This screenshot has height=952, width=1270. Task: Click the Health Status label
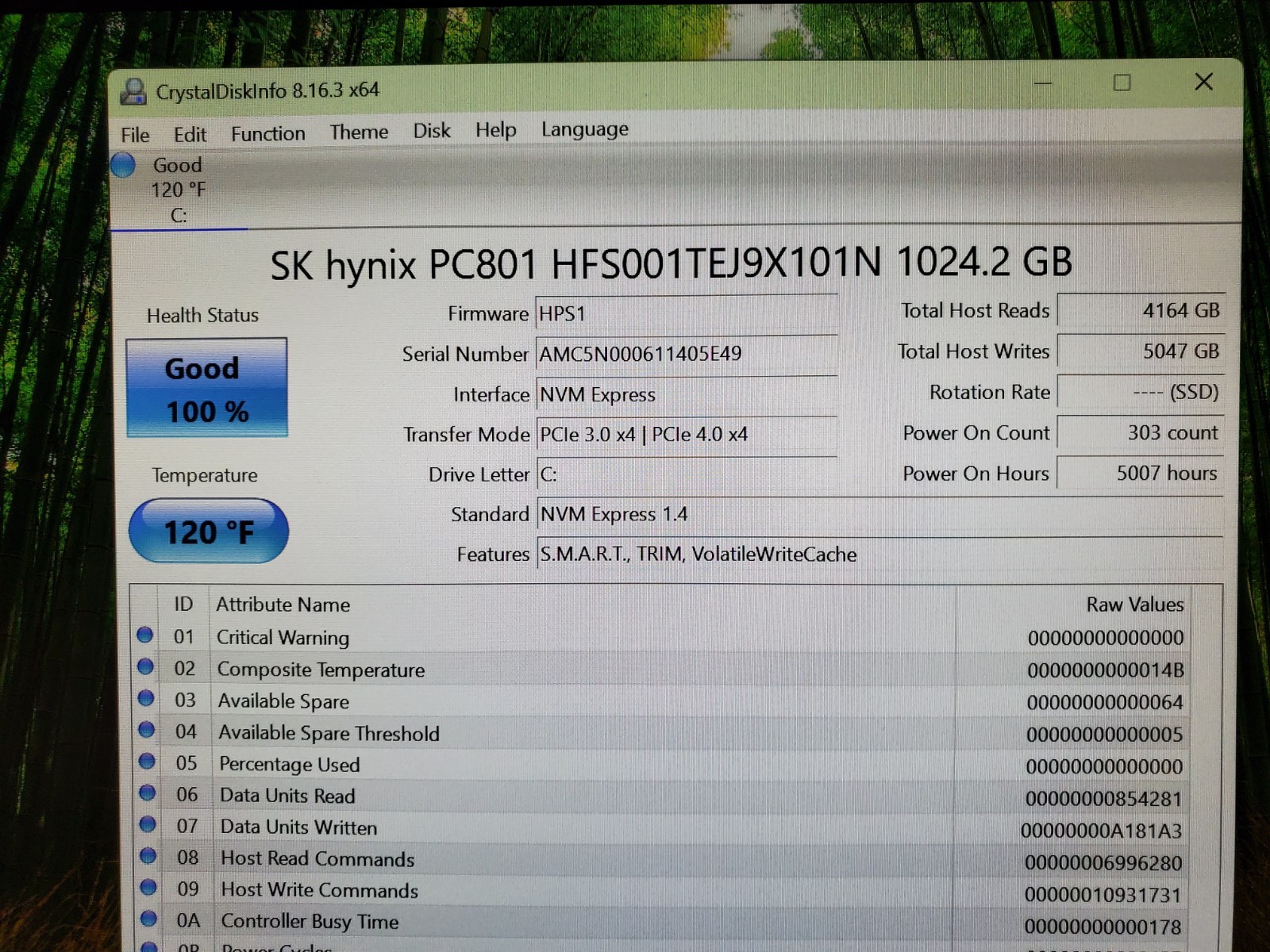point(202,316)
